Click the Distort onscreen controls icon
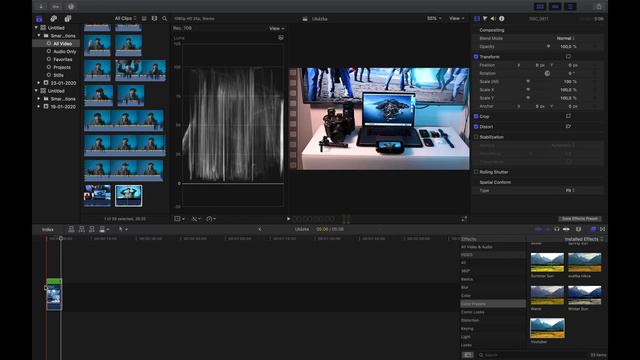The height and width of the screenshot is (360, 640). coord(568,127)
